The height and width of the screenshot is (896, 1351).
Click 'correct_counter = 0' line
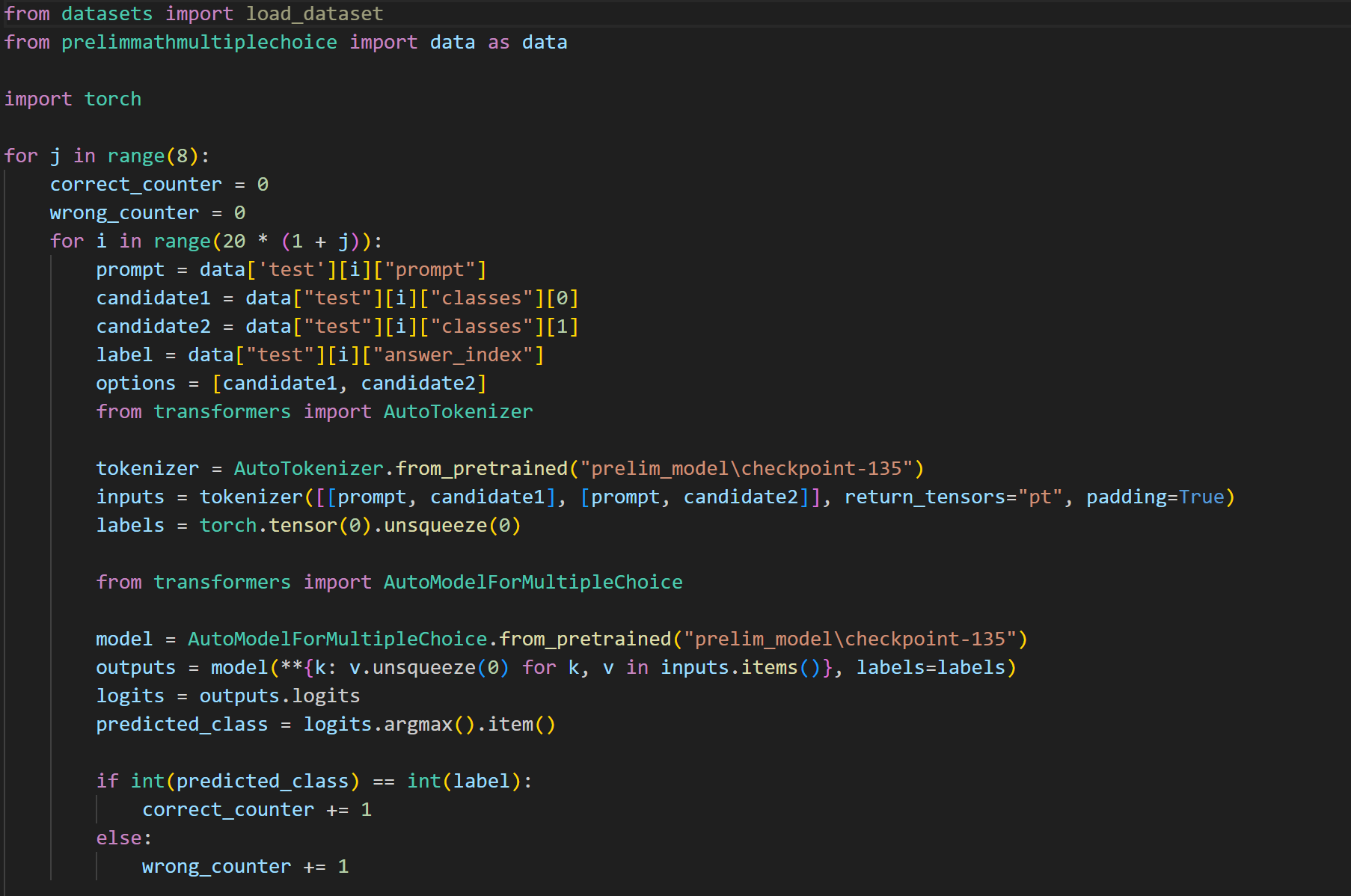click(159, 184)
